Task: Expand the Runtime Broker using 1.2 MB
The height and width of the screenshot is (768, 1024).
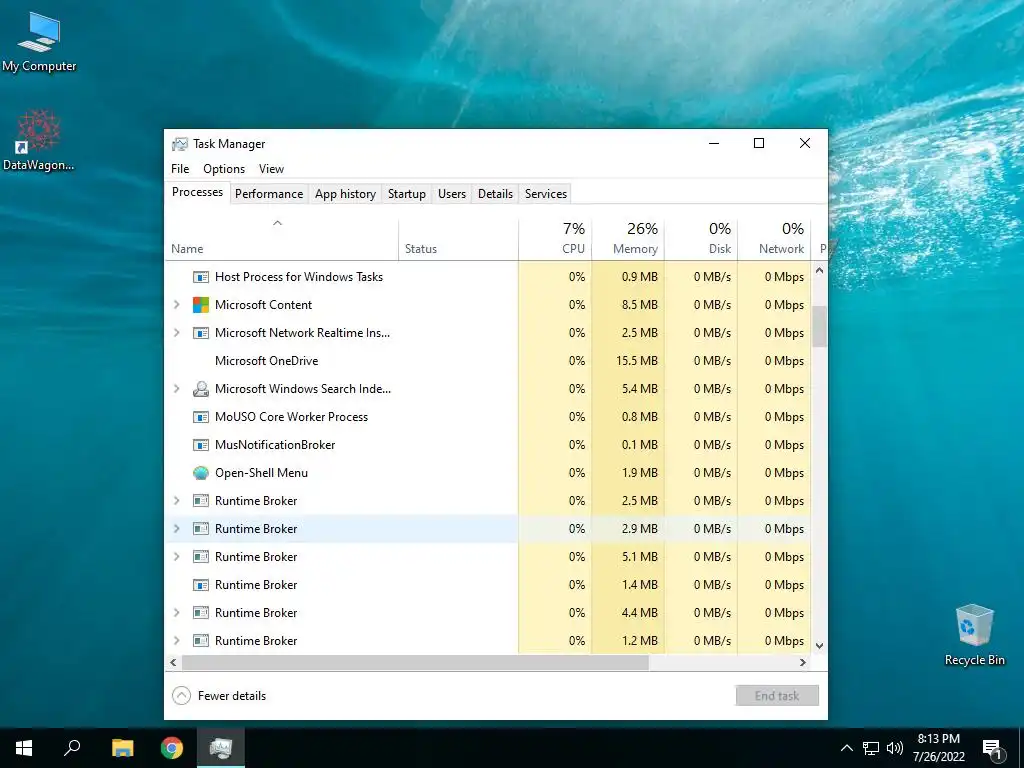Action: 176,641
